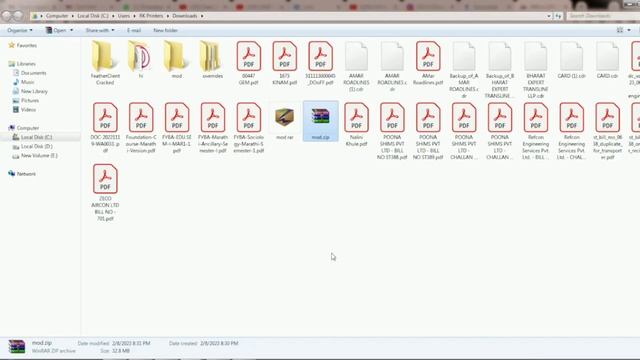Select POONA SHIMS BILL NO ST388.pdf
The width and height of the screenshot is (640, 360).
(392, 131)
